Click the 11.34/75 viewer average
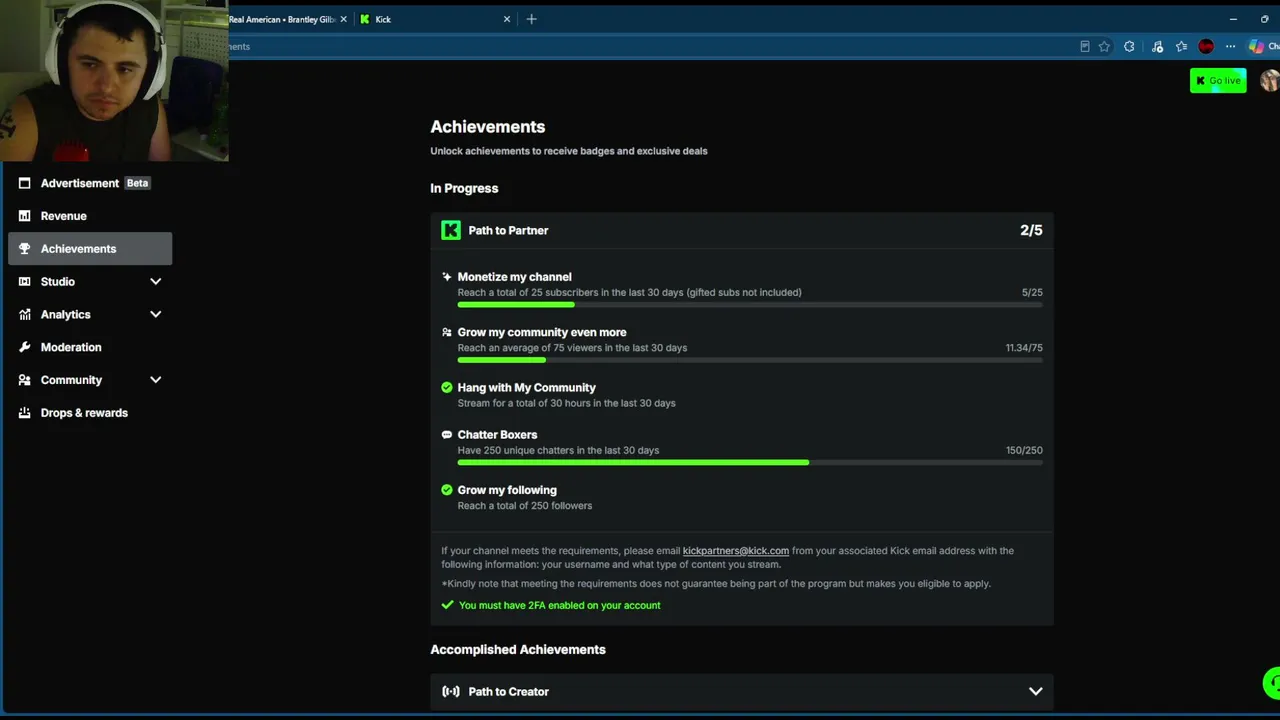 (1024, 348)
